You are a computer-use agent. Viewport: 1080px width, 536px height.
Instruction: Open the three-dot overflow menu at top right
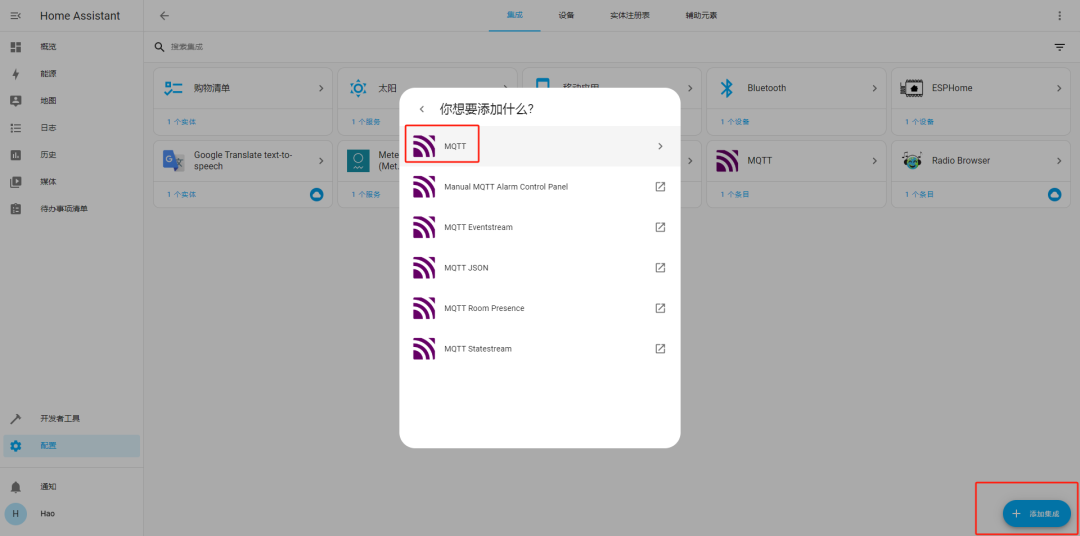point(1059,16)
